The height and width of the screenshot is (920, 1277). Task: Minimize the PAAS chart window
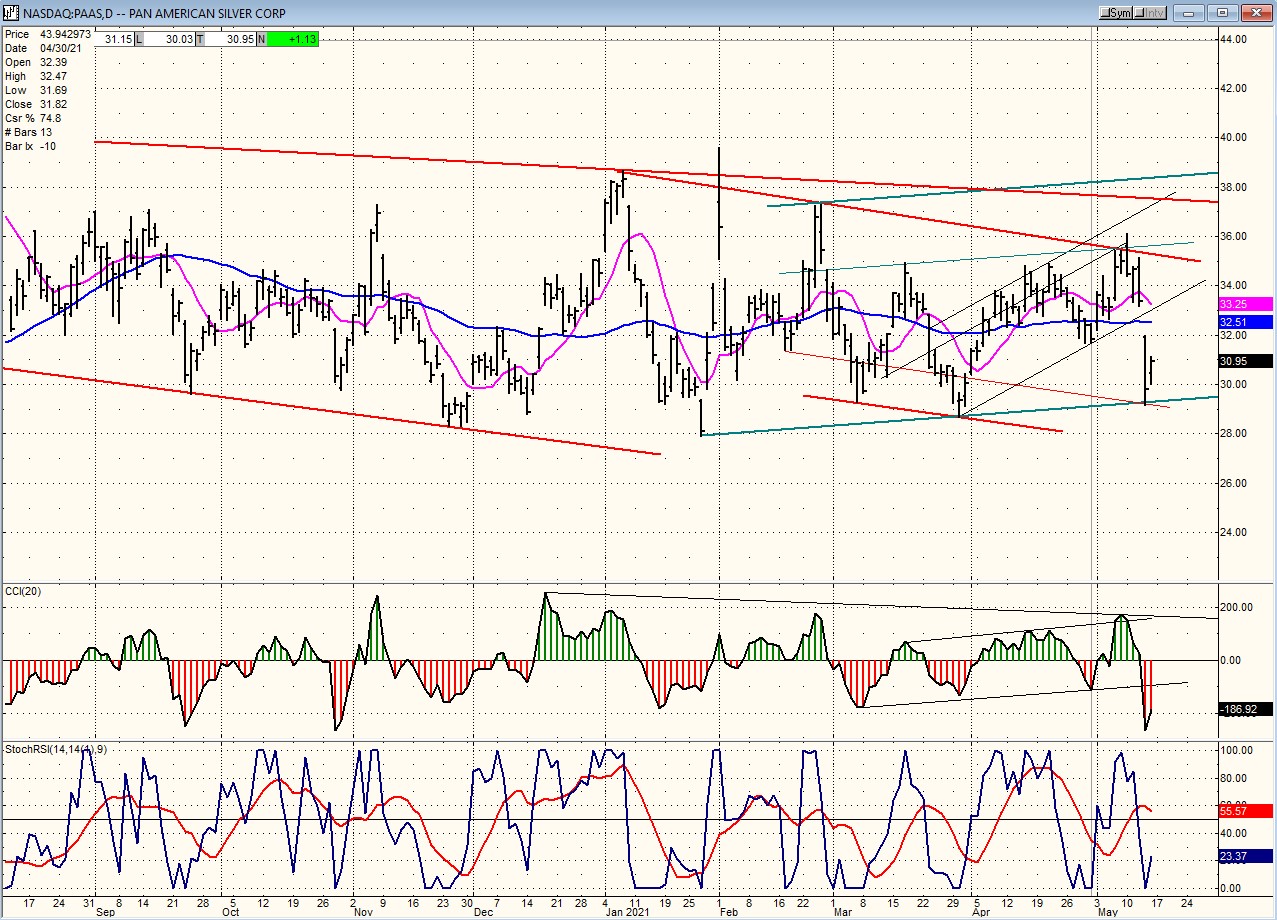point(1189,12)
